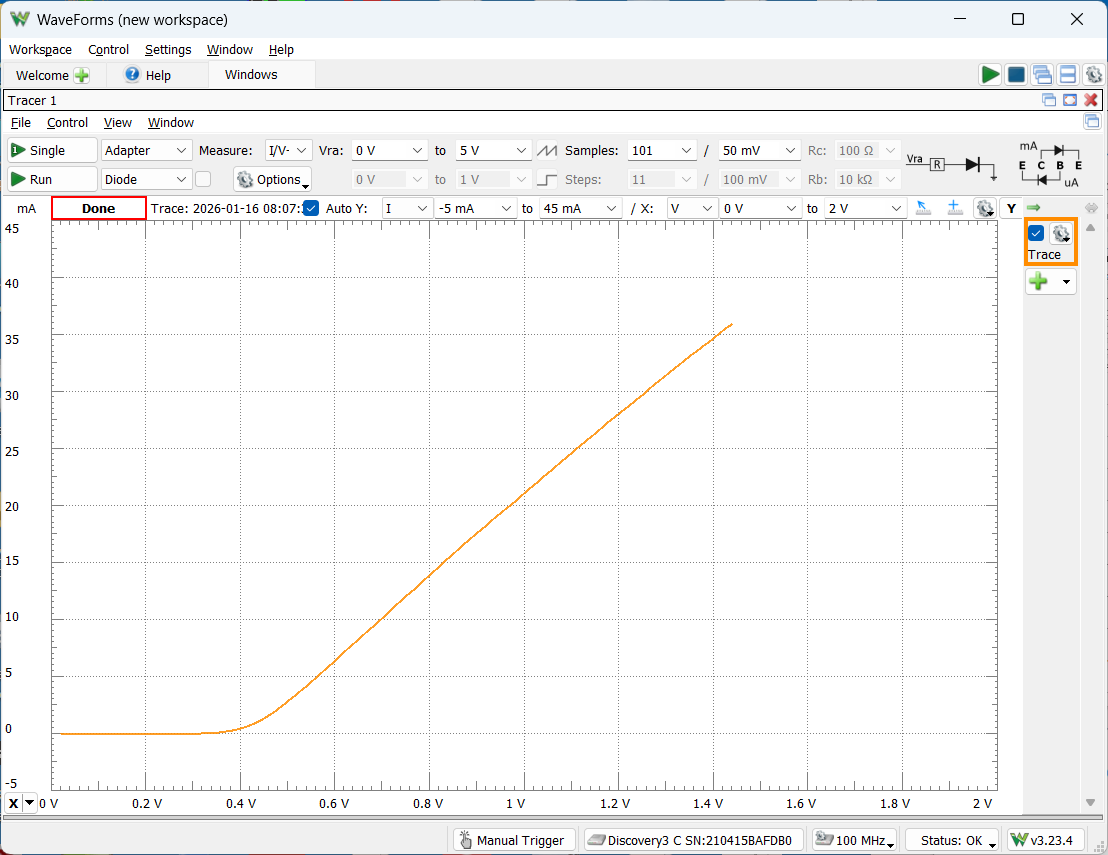Image resolution: width=1108 pixels, height=855 pixels.
Task: Uncheck the Trace visibility checkbox
Action: [x=1036, y=234]
